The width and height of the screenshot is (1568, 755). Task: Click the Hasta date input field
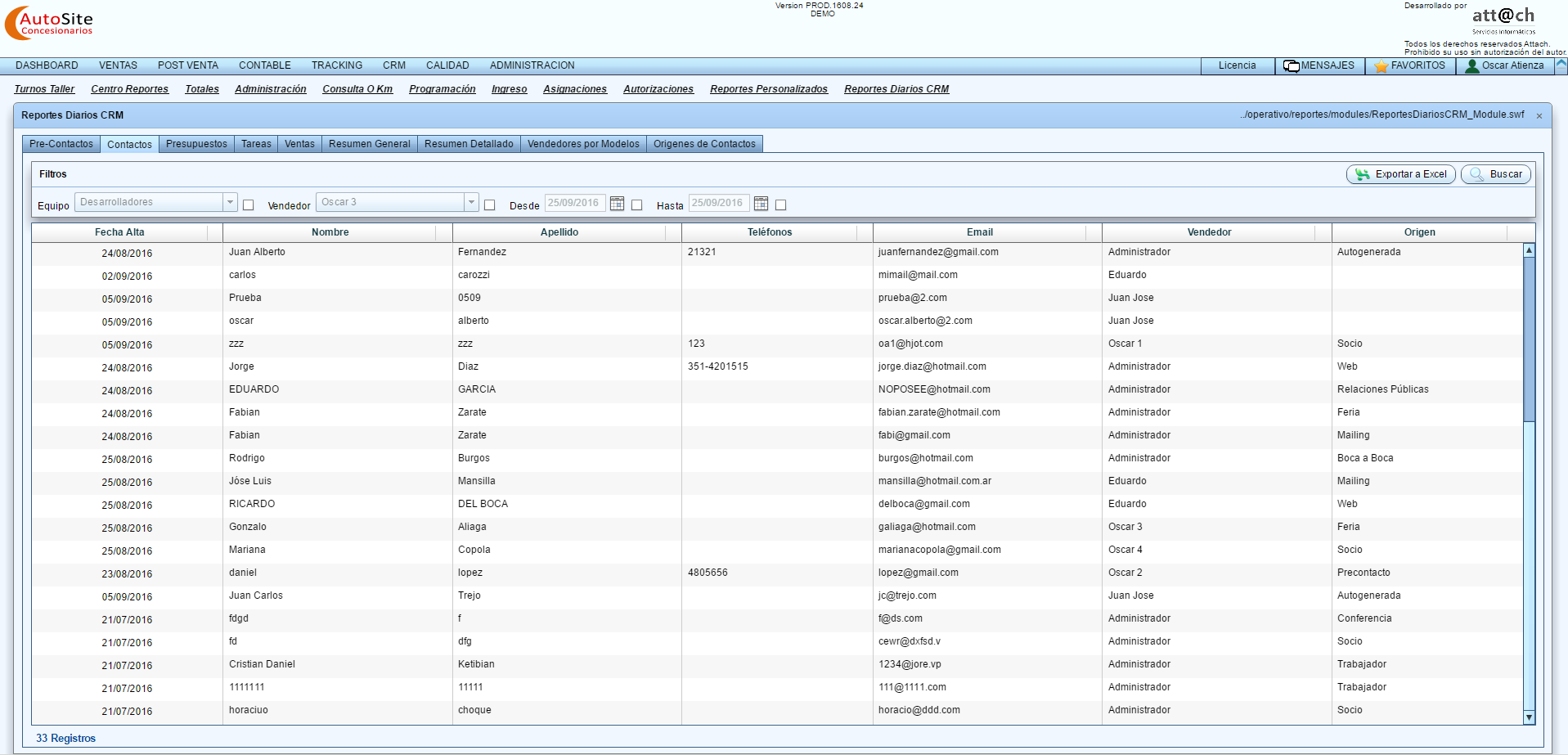(x=719, y=203)
